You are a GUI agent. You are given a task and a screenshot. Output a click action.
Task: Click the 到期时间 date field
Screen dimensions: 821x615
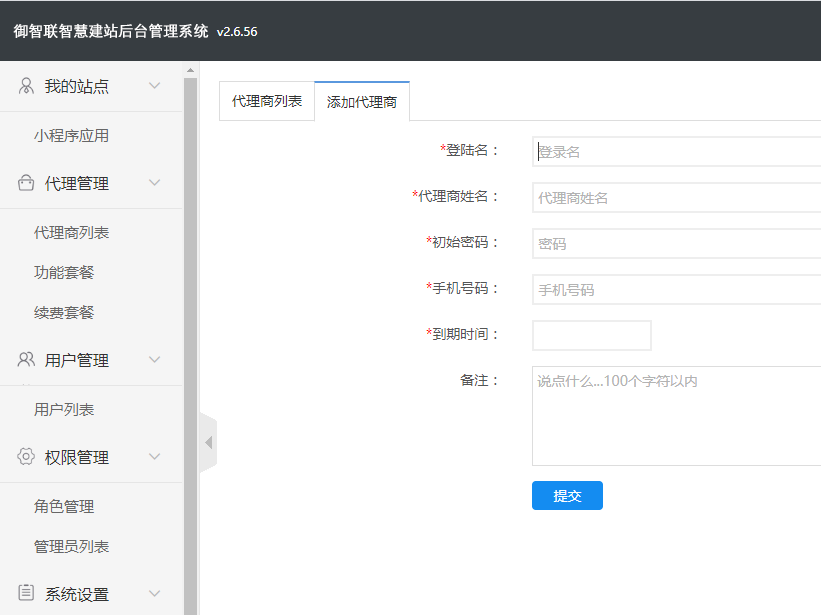tap(591, 335)
